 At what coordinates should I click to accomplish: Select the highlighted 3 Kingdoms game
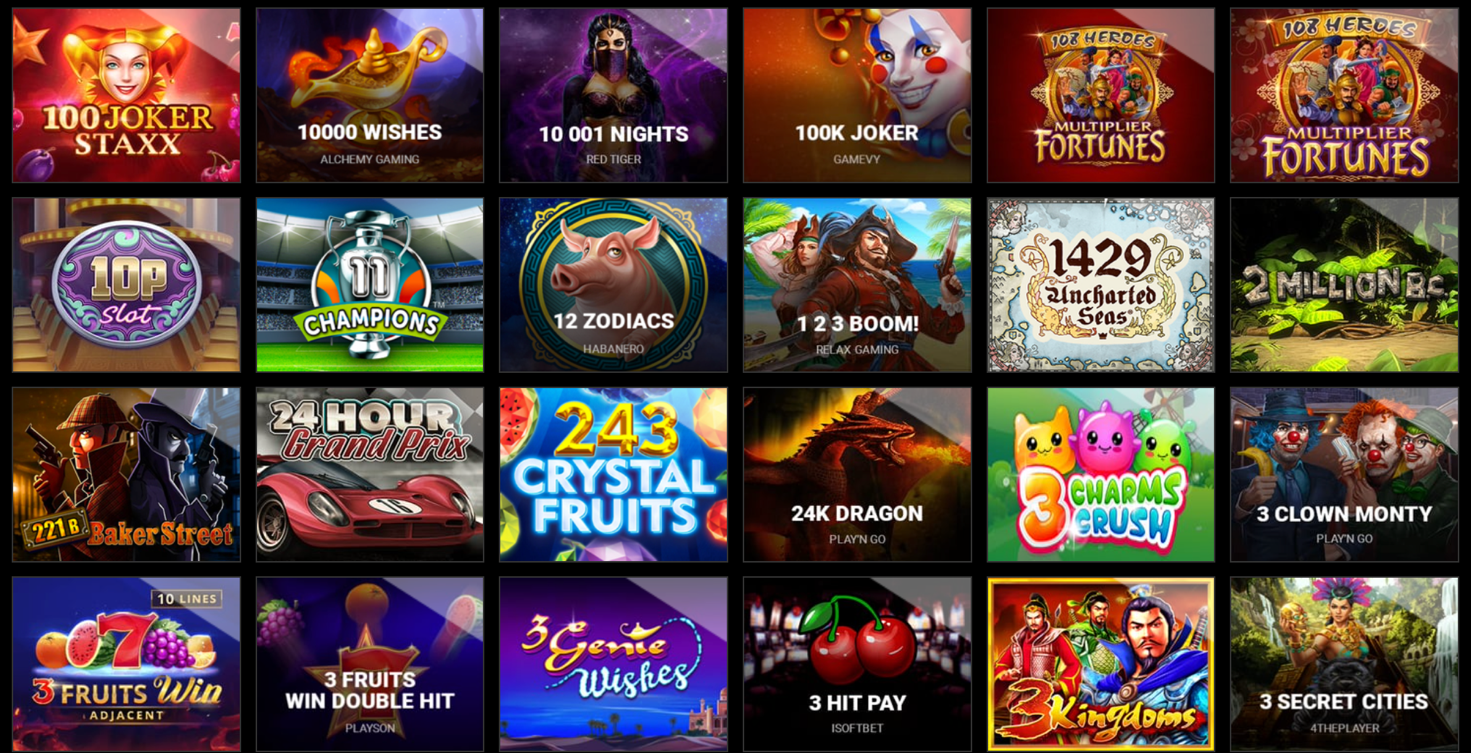tap(1101, 664)
